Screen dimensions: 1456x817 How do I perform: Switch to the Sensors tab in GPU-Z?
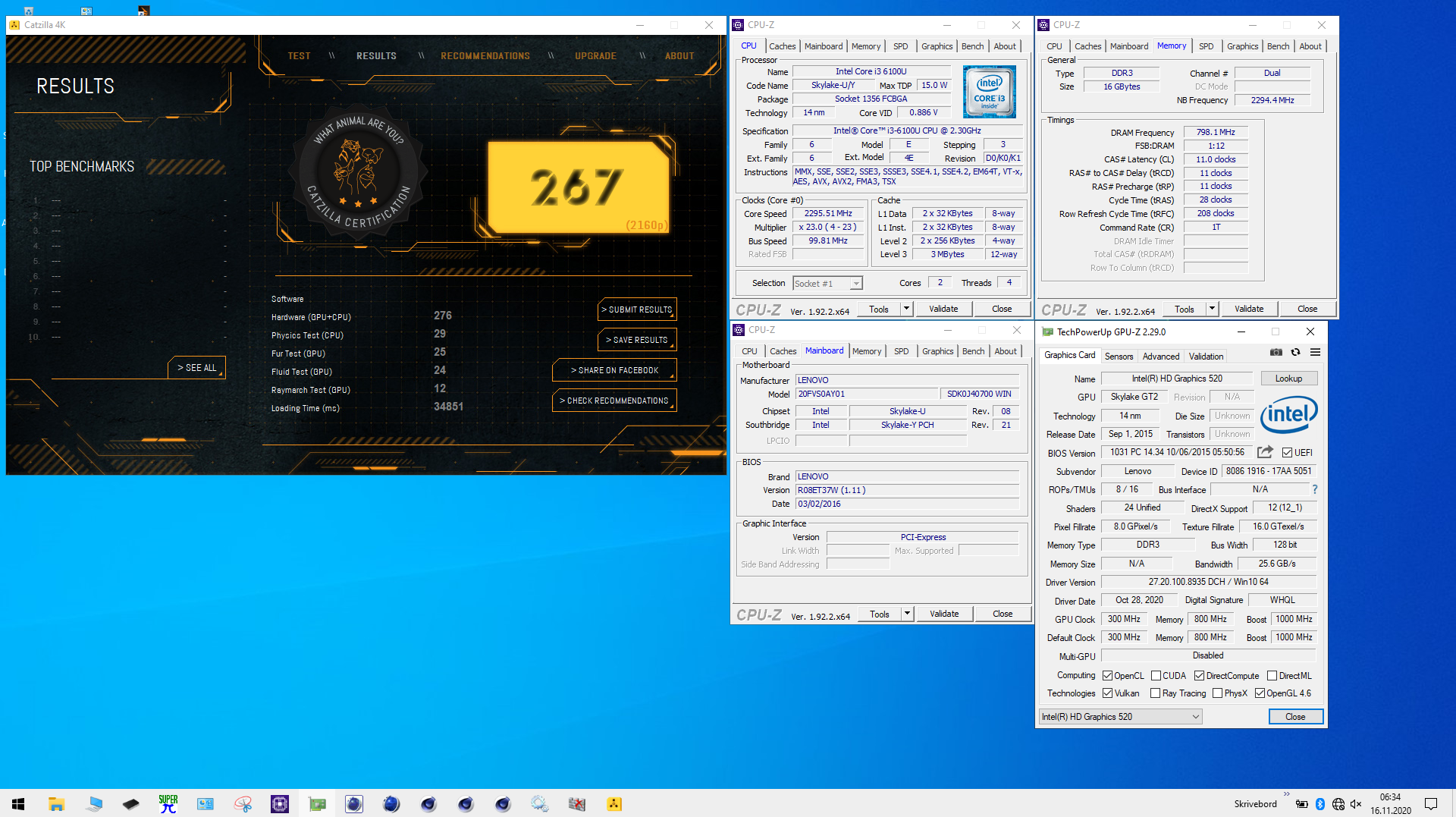[1119, 357]
